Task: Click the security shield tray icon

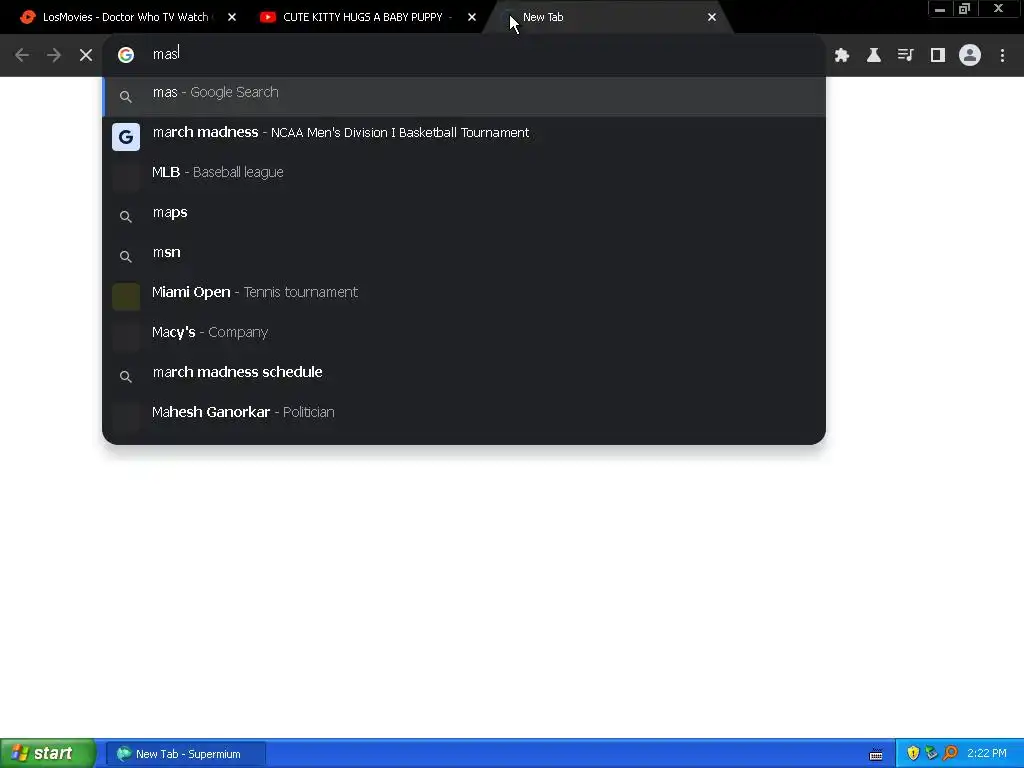Action: pyautogui.click(x=913, y=754)
